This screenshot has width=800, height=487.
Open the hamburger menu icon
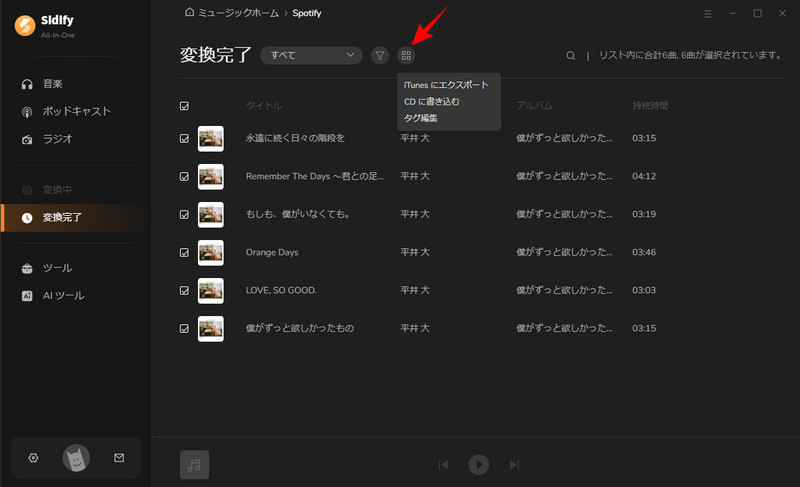coord(708,14)
